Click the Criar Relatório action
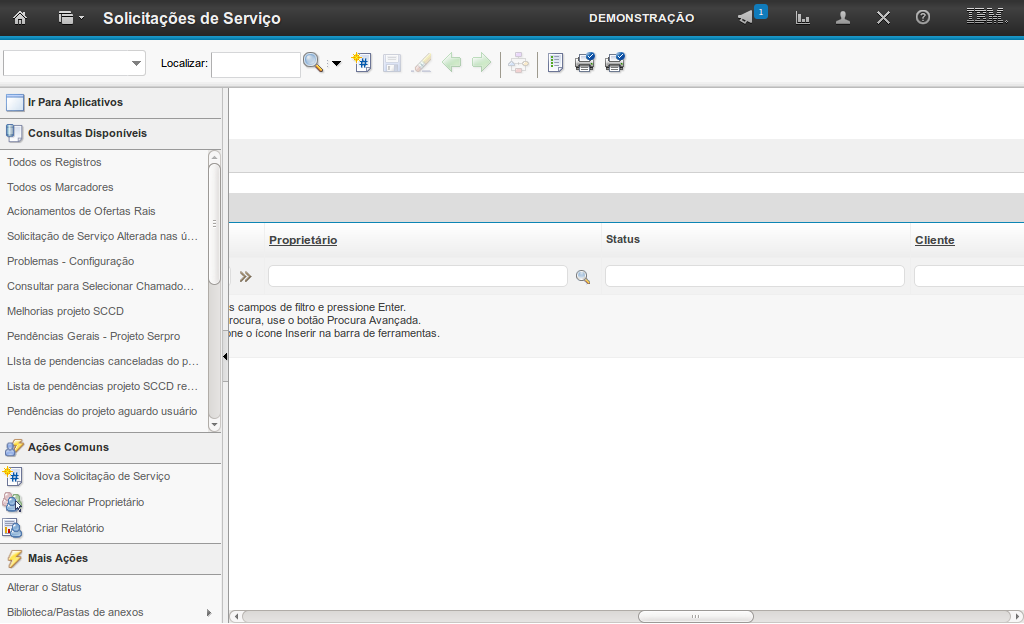The image size is (1024, 624). 68,528
